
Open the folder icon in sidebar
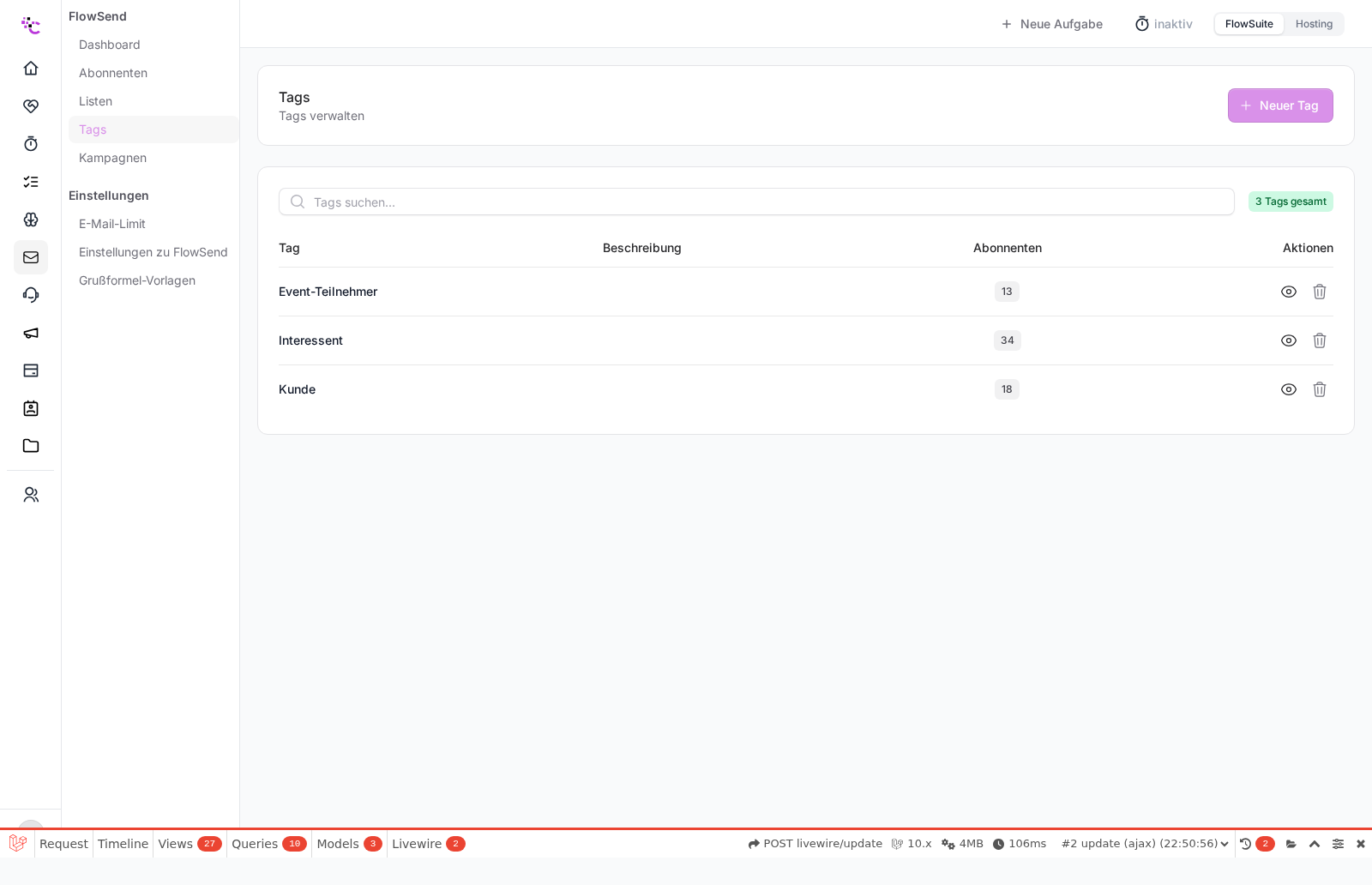(x=31, y=445)
